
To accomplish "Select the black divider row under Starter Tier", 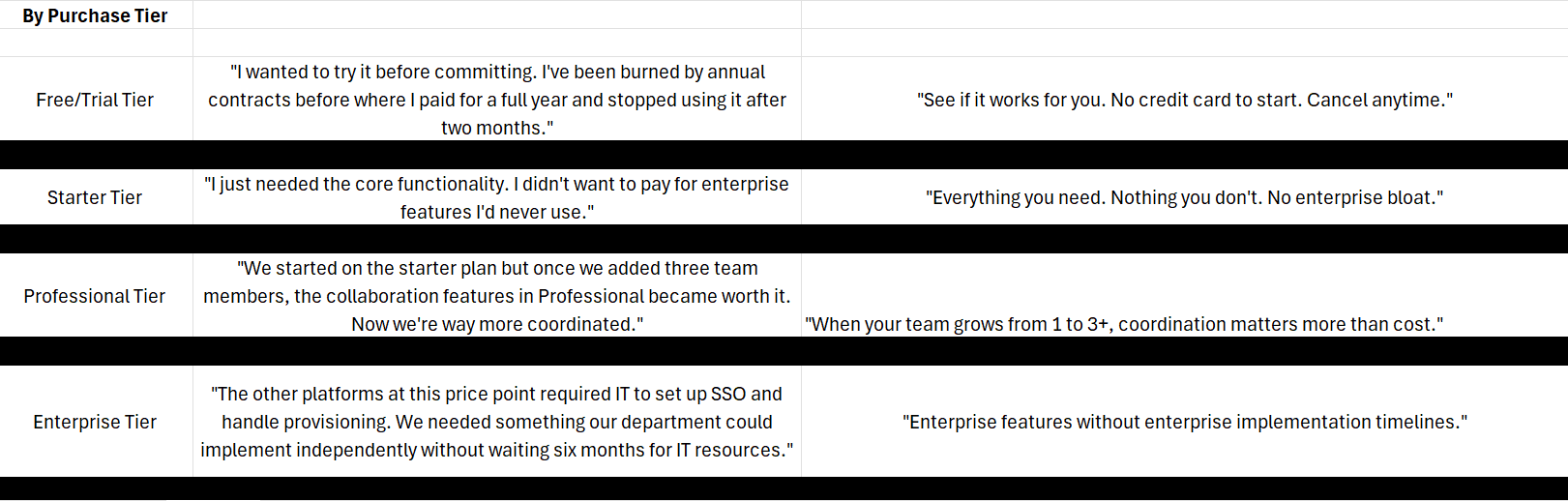I will click(784, 239).
